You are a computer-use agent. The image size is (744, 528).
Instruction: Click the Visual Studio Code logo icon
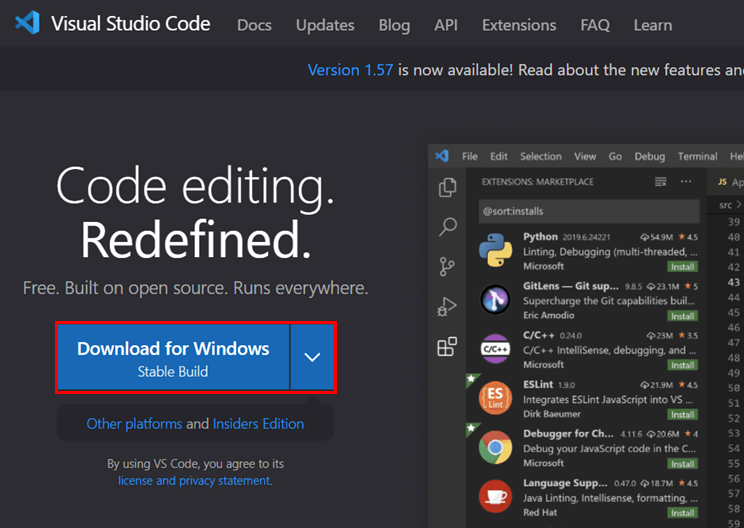coord(27,23)
